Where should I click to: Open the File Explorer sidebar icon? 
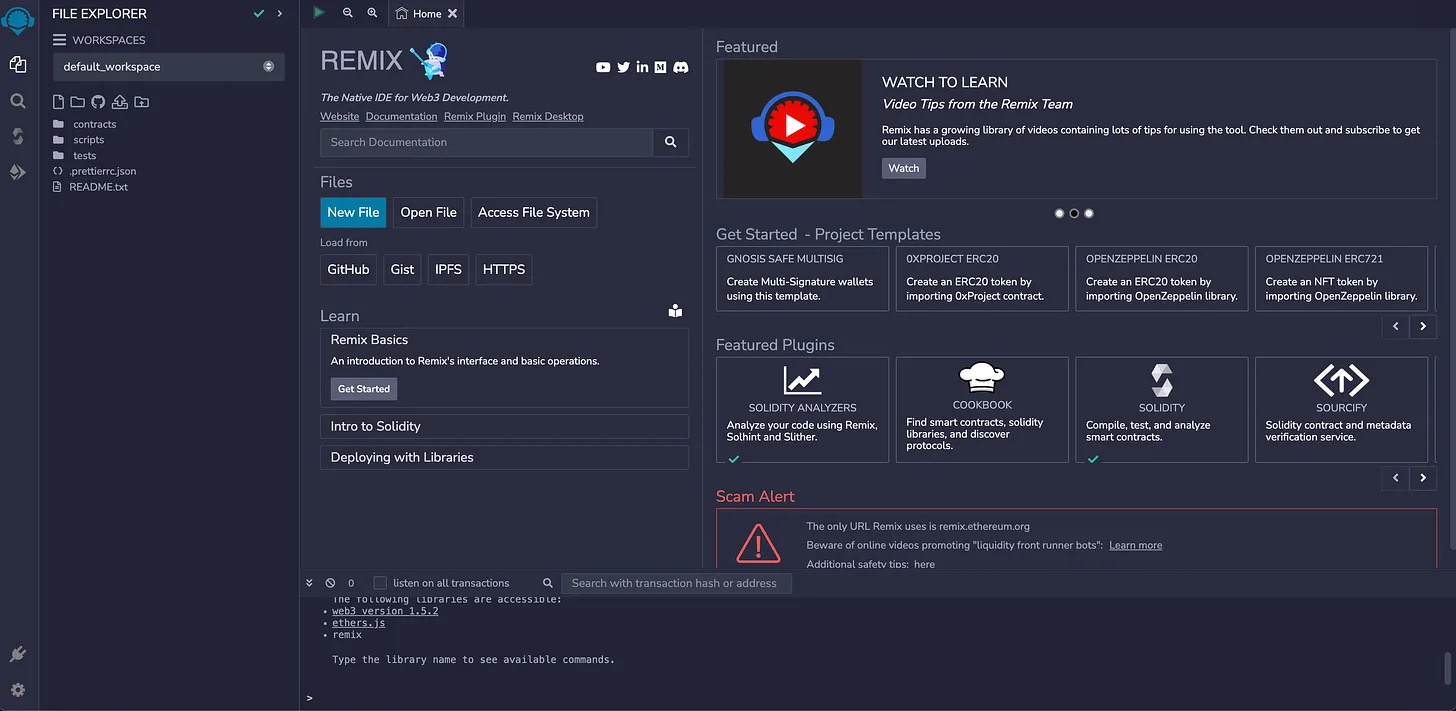click(x=18, y=64)
